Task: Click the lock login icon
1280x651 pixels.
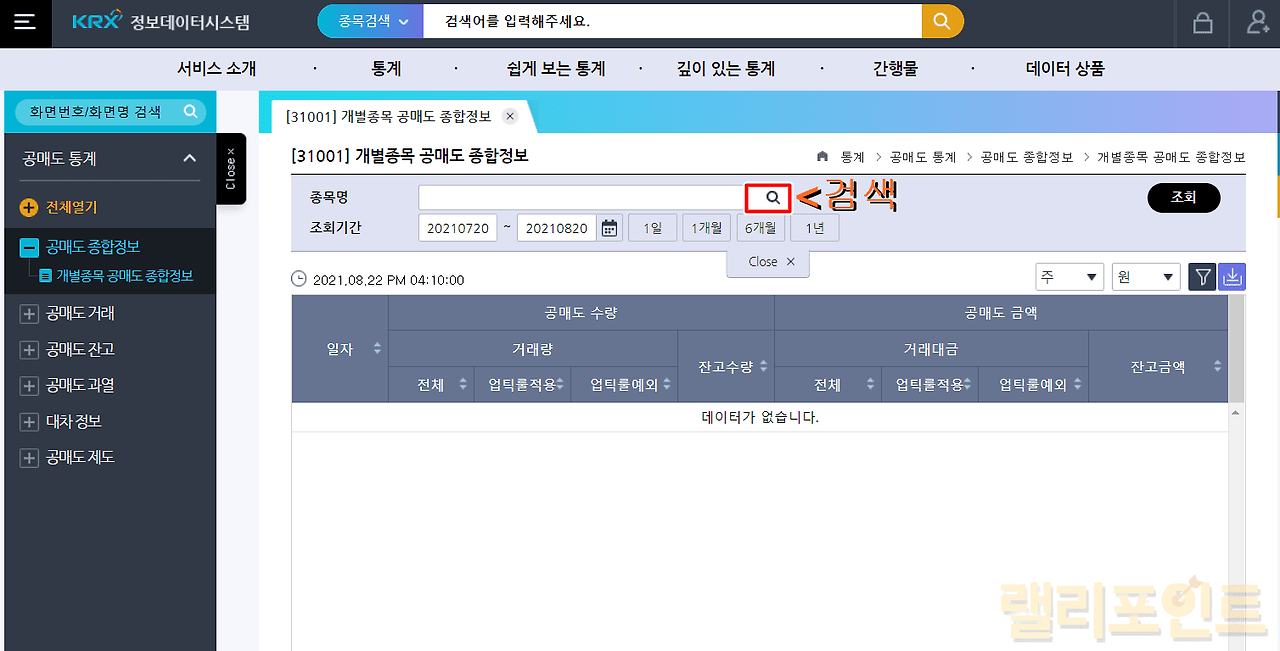Action: coord(1202,23)
